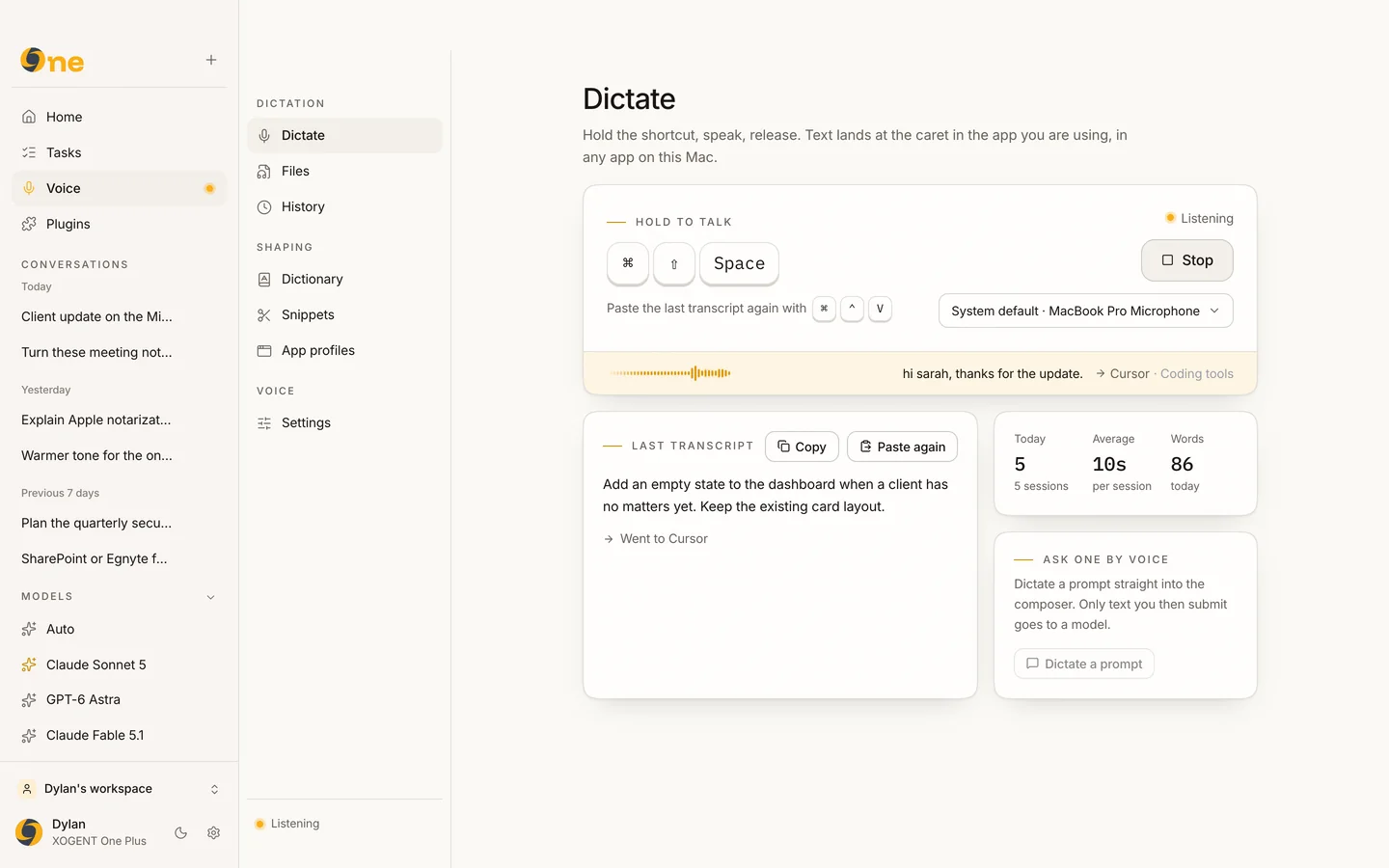Click the Space key shortcut chip
Screen dimensions: 1389x868
739,263
